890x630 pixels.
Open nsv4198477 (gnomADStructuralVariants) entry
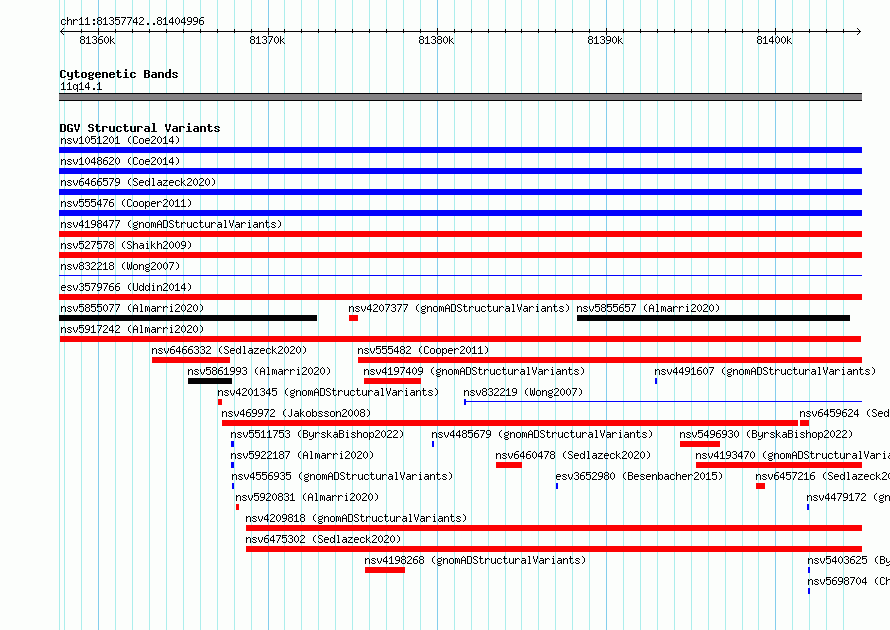click(171, 224)
